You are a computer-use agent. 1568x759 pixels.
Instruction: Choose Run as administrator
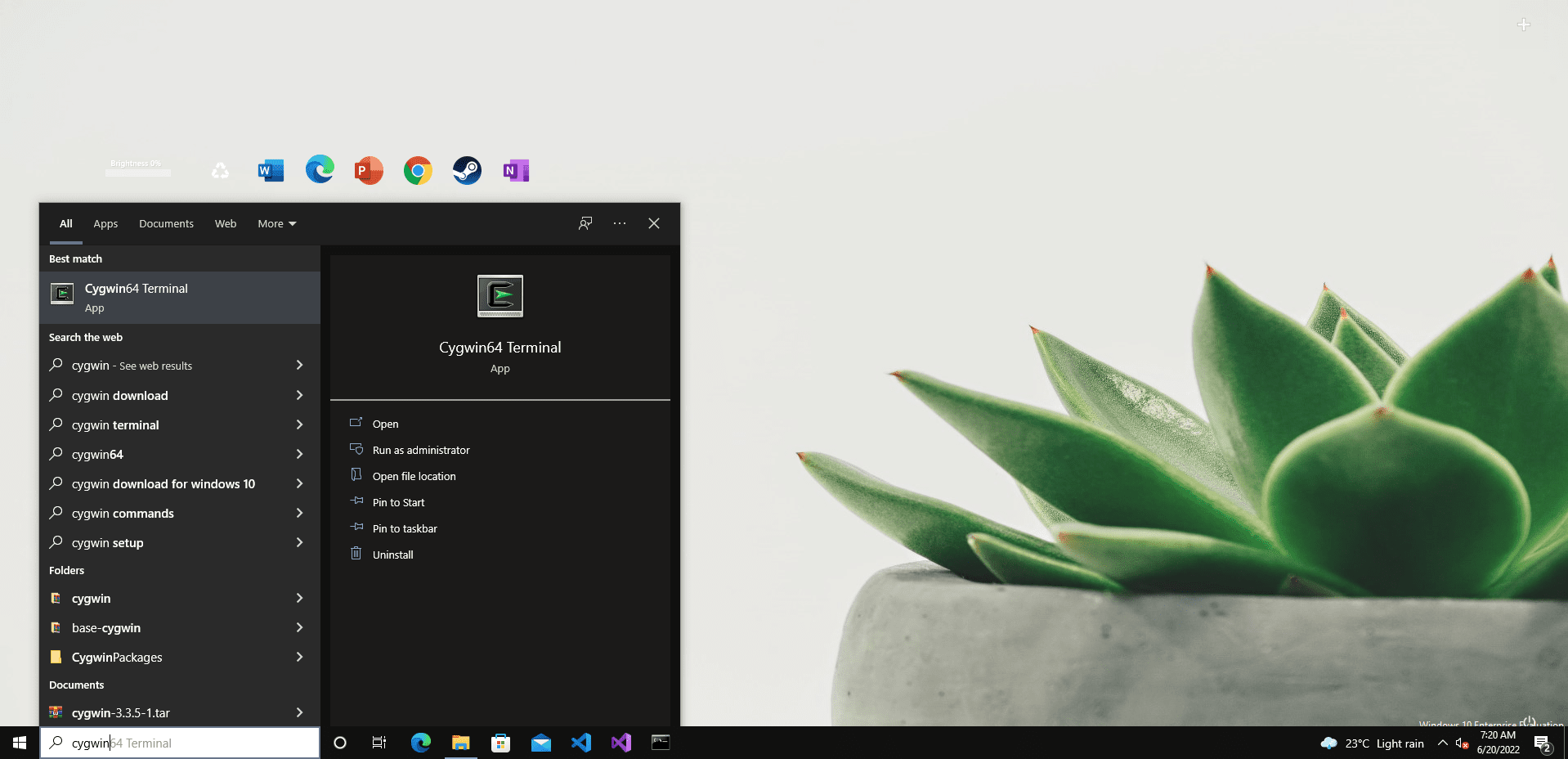(420, 450)
